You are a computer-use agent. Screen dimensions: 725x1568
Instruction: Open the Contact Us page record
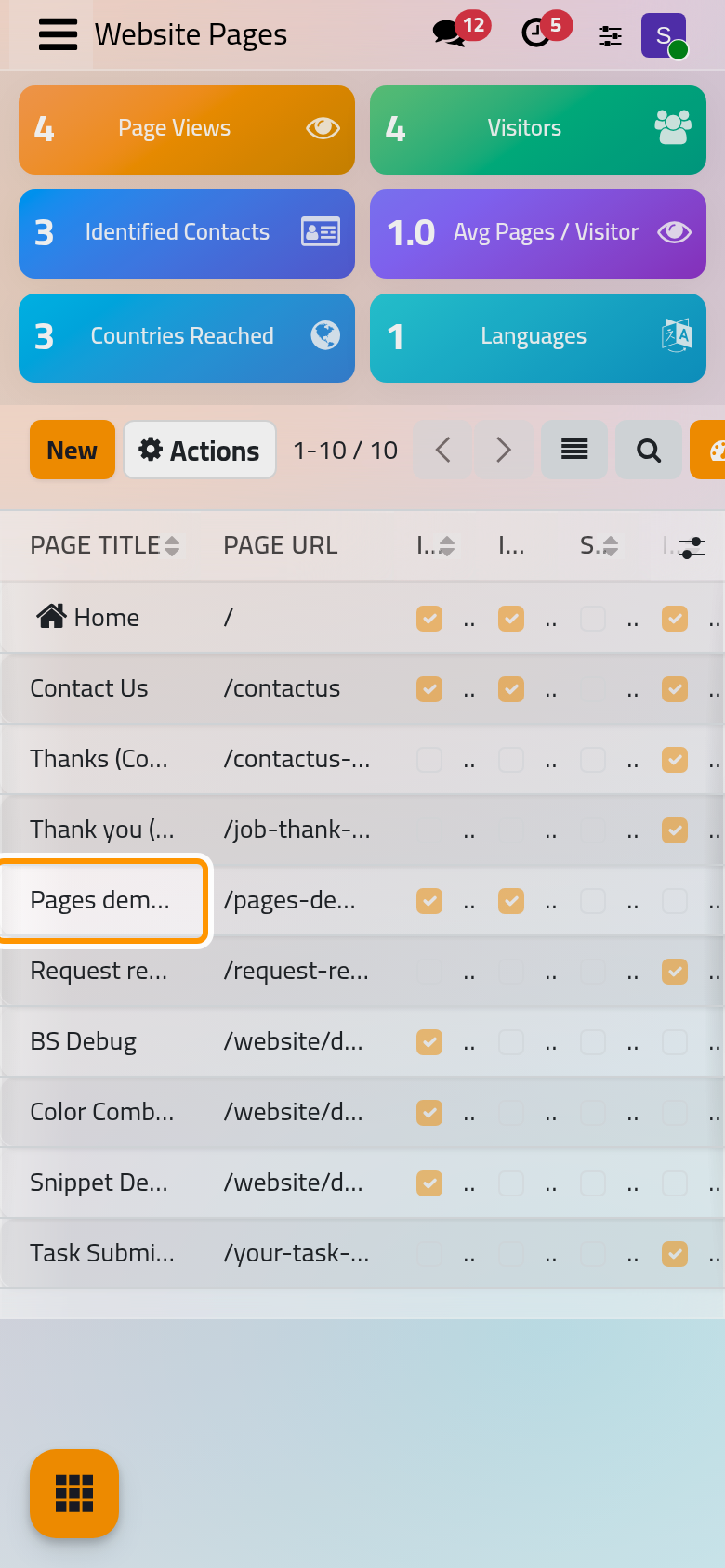click(89, 688)
